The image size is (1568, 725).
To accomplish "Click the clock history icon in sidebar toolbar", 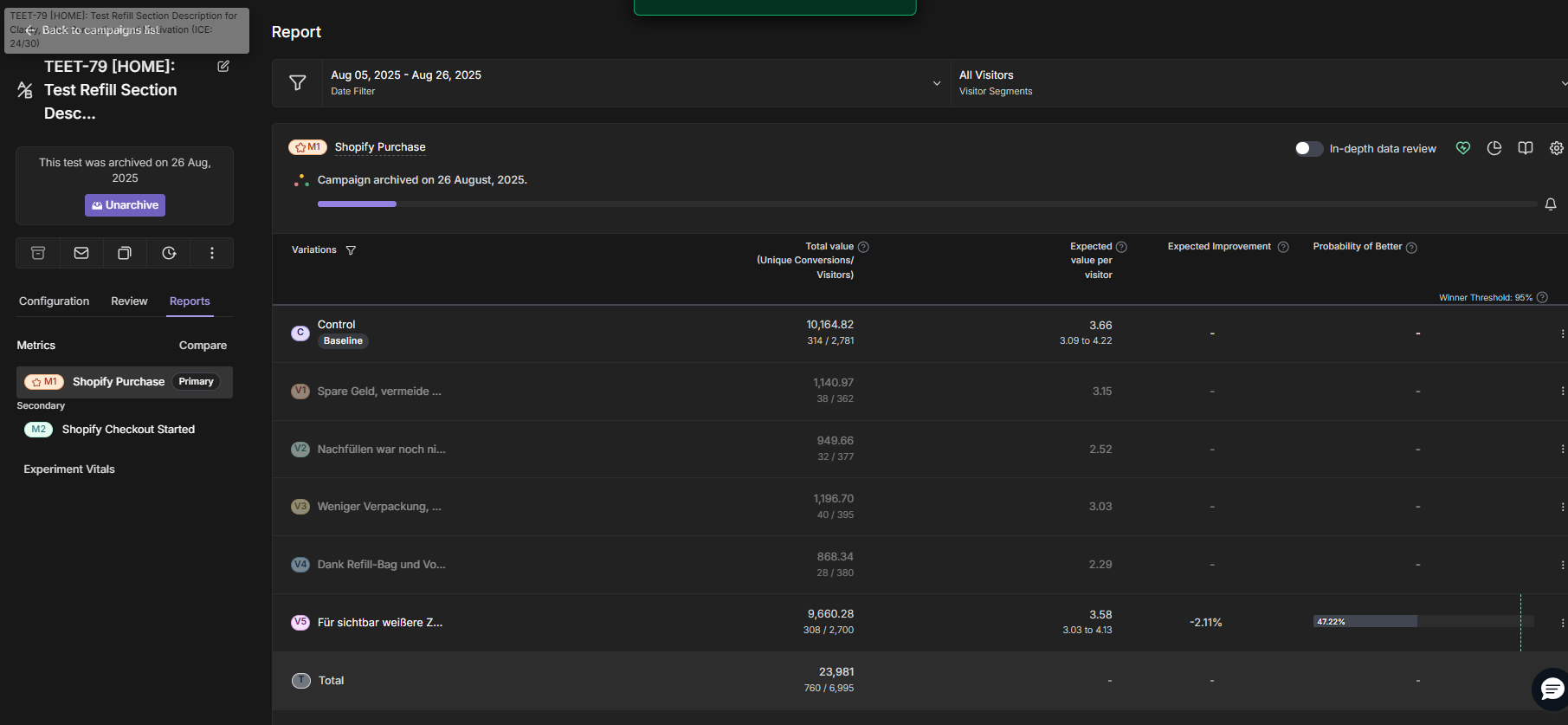I will click(169, 253).
